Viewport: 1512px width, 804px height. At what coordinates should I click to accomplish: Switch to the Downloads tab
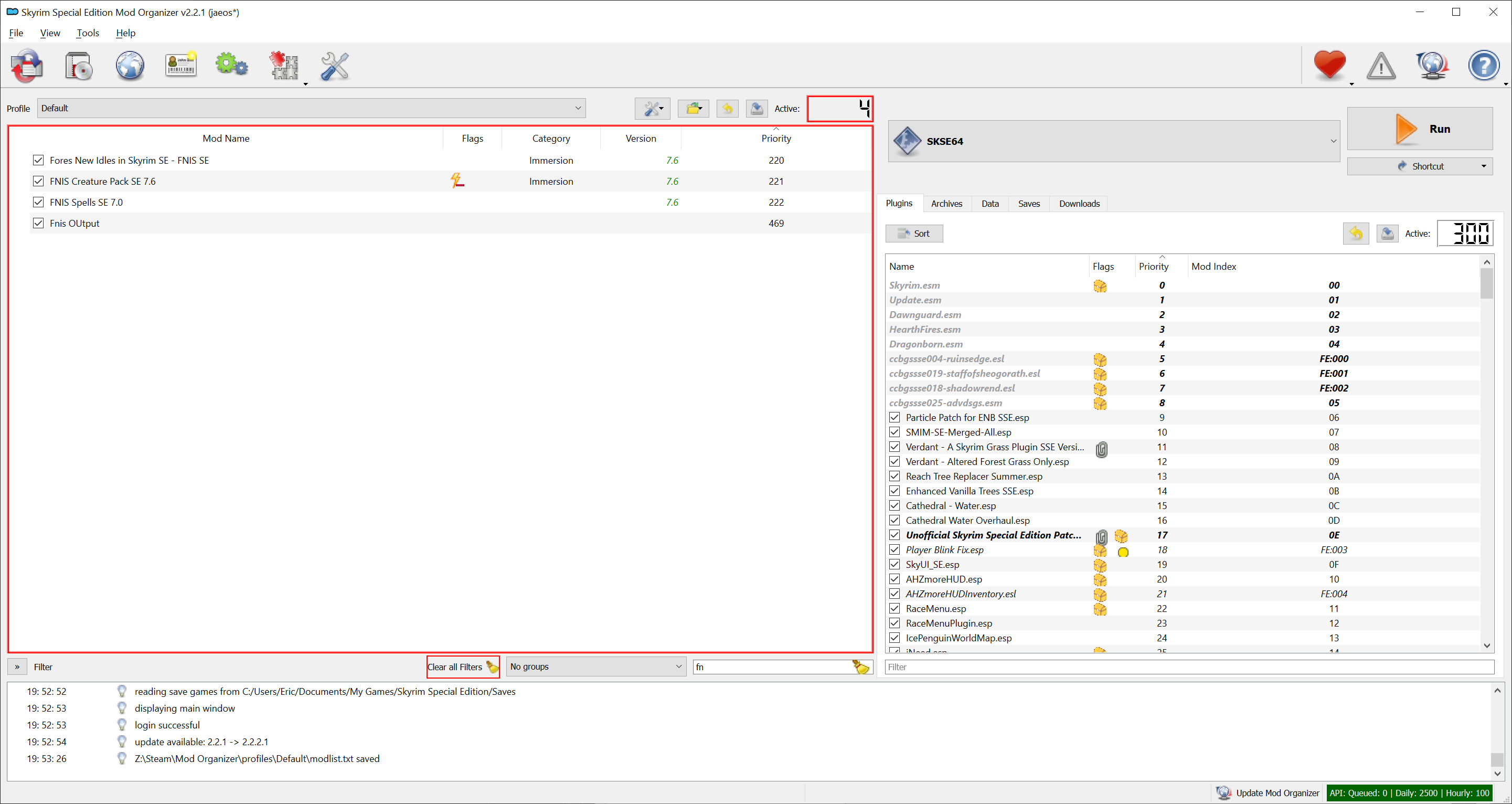point(1079,204)
